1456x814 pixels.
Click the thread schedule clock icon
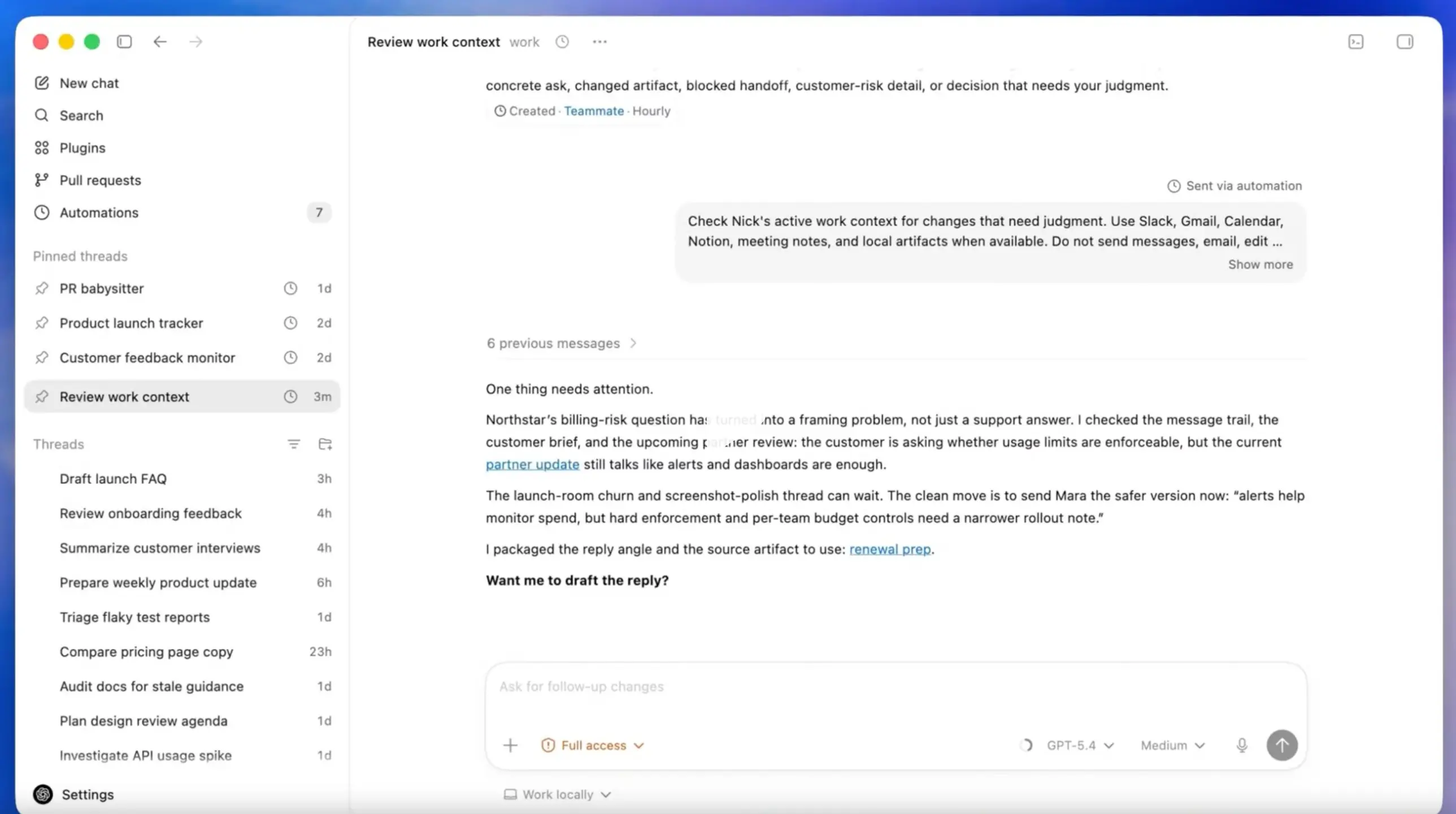562,42
